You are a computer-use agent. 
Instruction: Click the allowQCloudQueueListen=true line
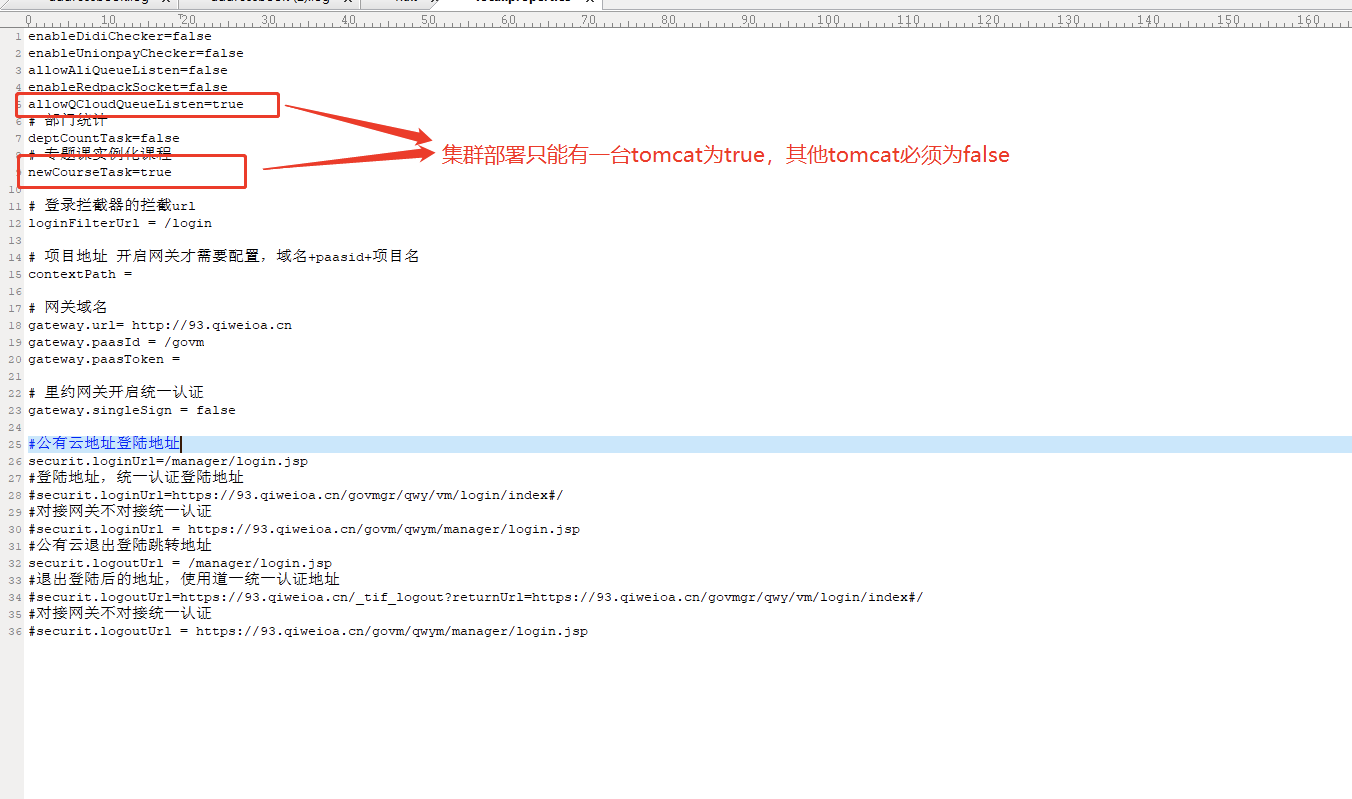click(135, 104)
